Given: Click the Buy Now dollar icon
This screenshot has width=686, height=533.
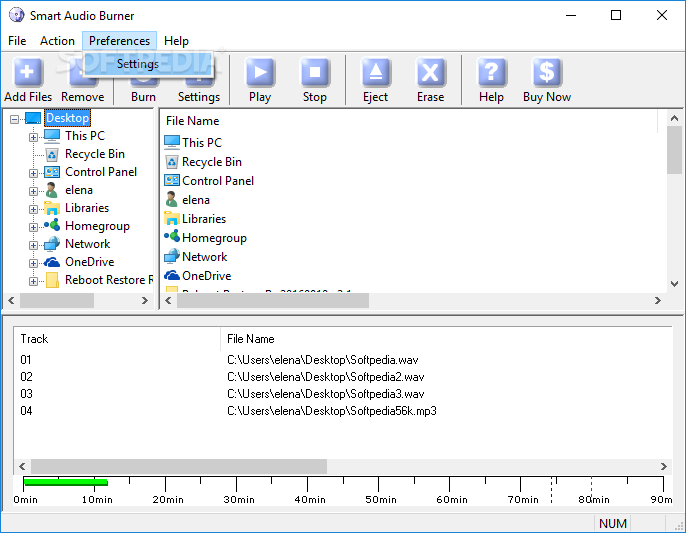Looking at the screenshot, I should point(546,72).
